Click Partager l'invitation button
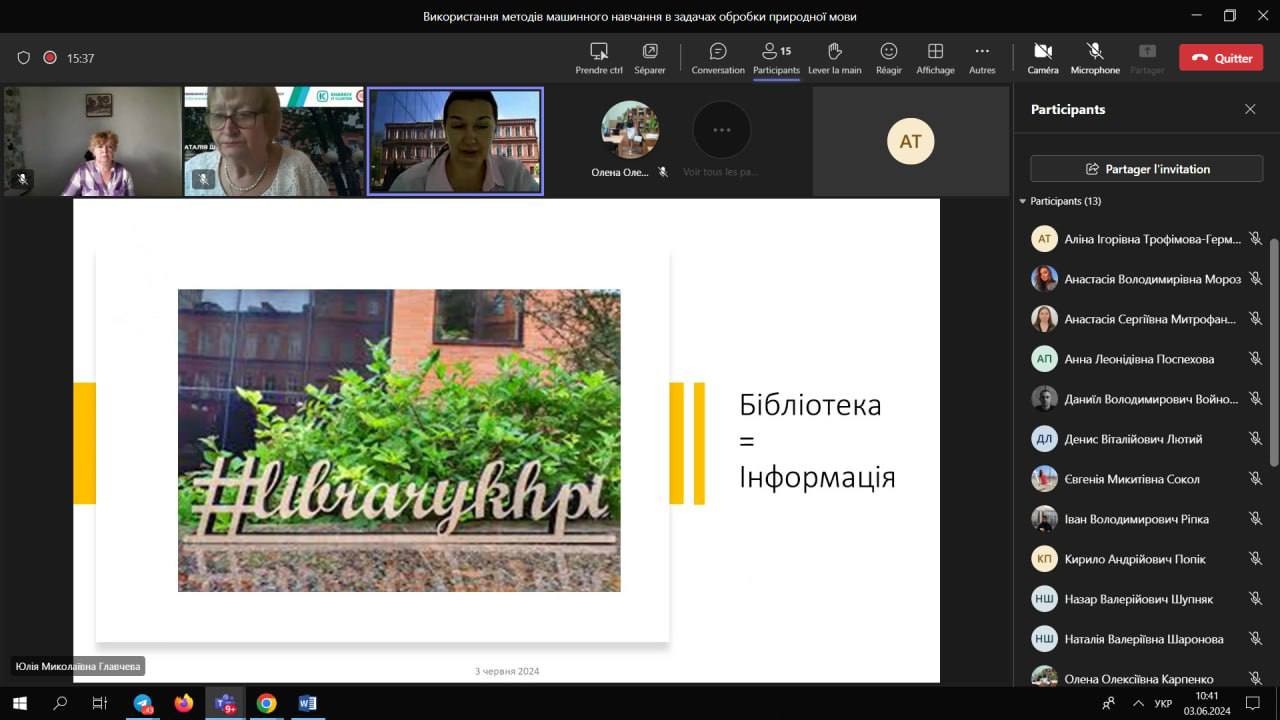1280x720 pixels. (x=1146, y=169)
